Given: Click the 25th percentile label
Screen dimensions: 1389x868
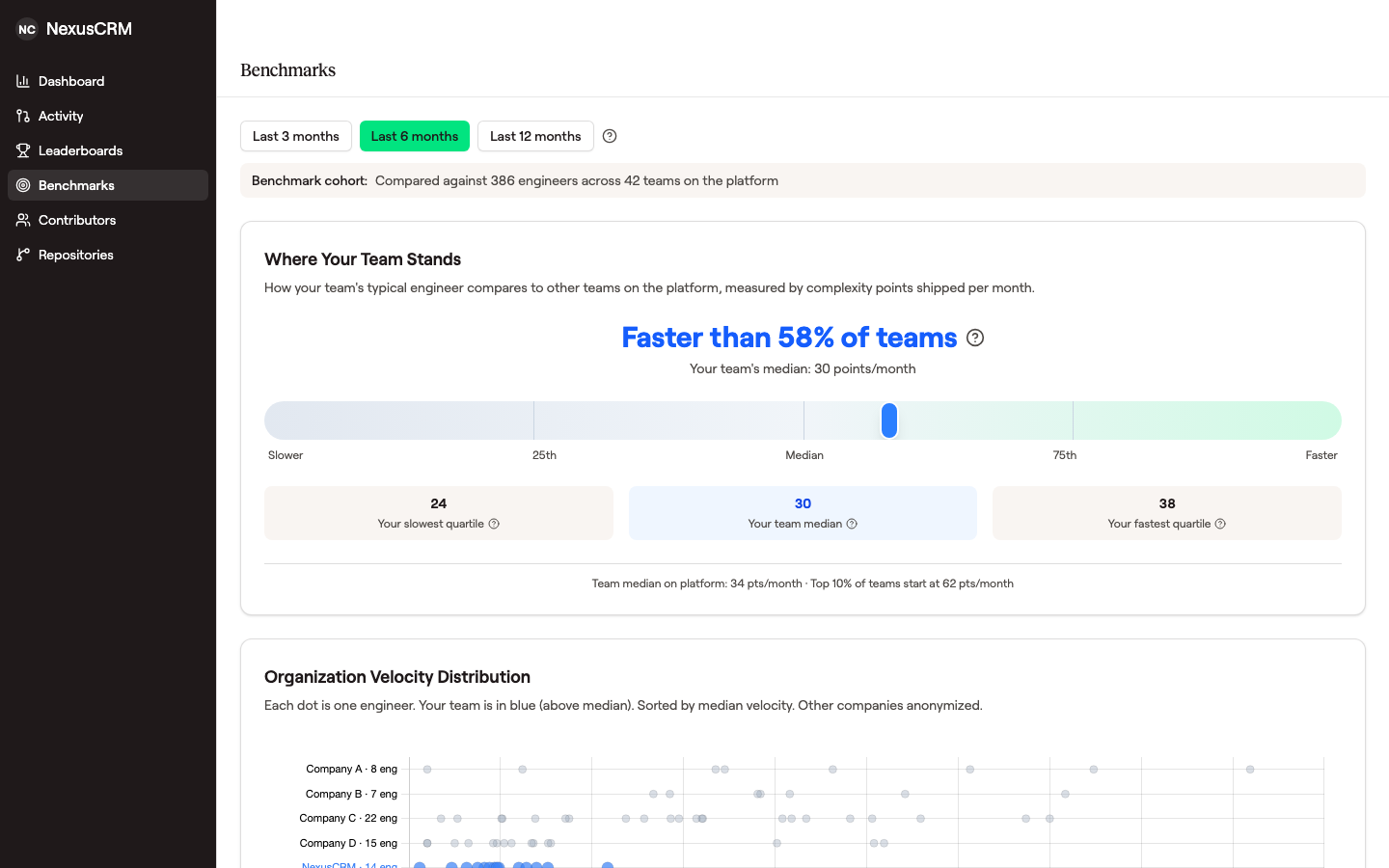Looking at the screenshot, I should click(544, 455).
